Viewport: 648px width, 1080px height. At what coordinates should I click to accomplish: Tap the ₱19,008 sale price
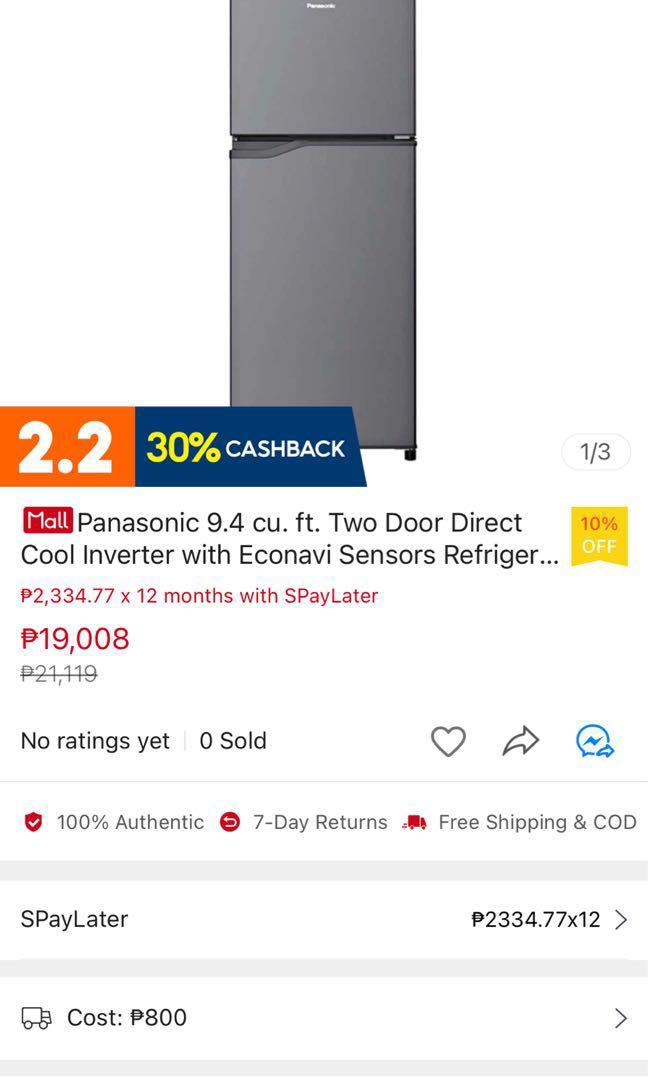[x=75, y=639]
